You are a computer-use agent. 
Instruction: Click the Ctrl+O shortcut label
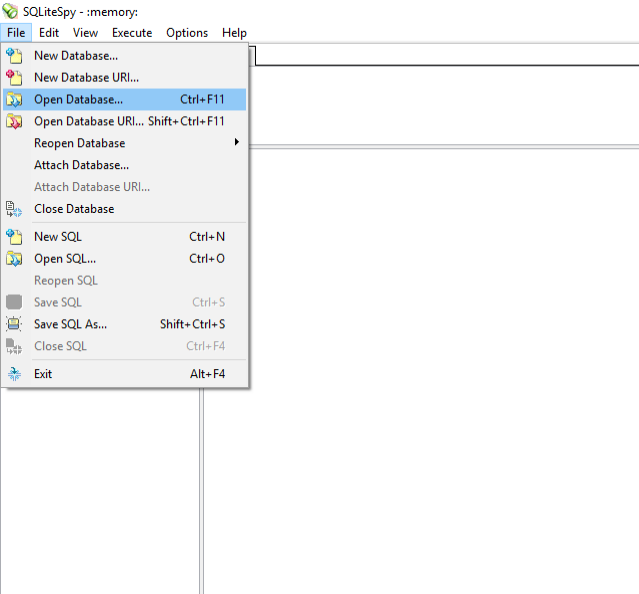207,259
